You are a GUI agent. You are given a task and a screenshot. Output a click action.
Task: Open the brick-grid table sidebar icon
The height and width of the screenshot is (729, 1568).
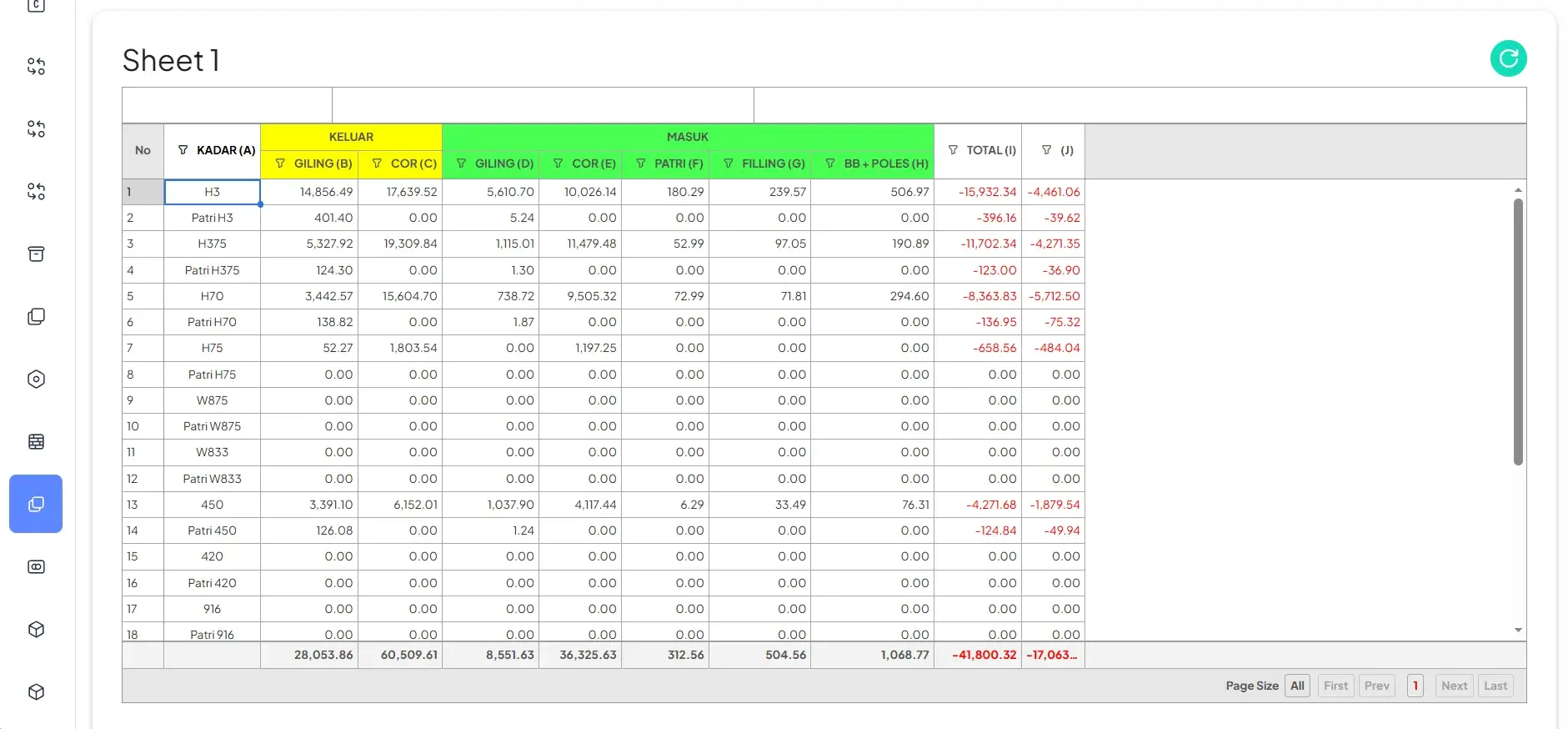coord(36,441)
